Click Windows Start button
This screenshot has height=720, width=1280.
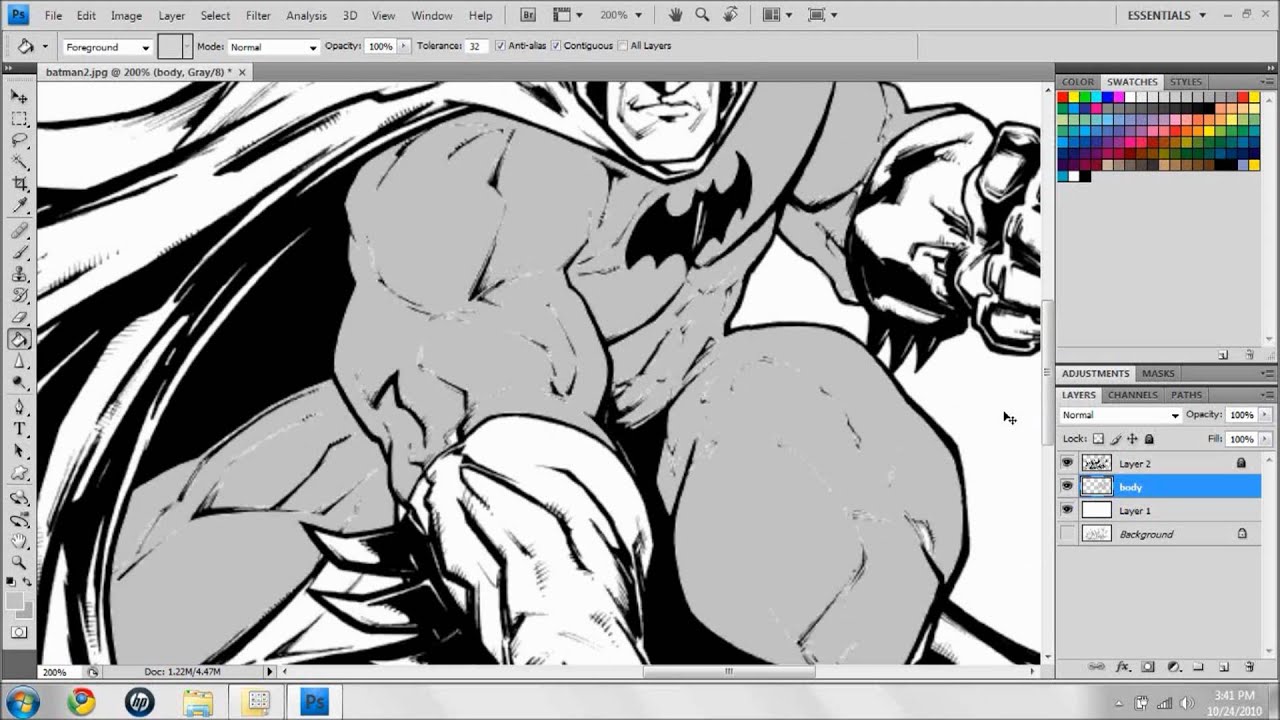pos(23,701)
